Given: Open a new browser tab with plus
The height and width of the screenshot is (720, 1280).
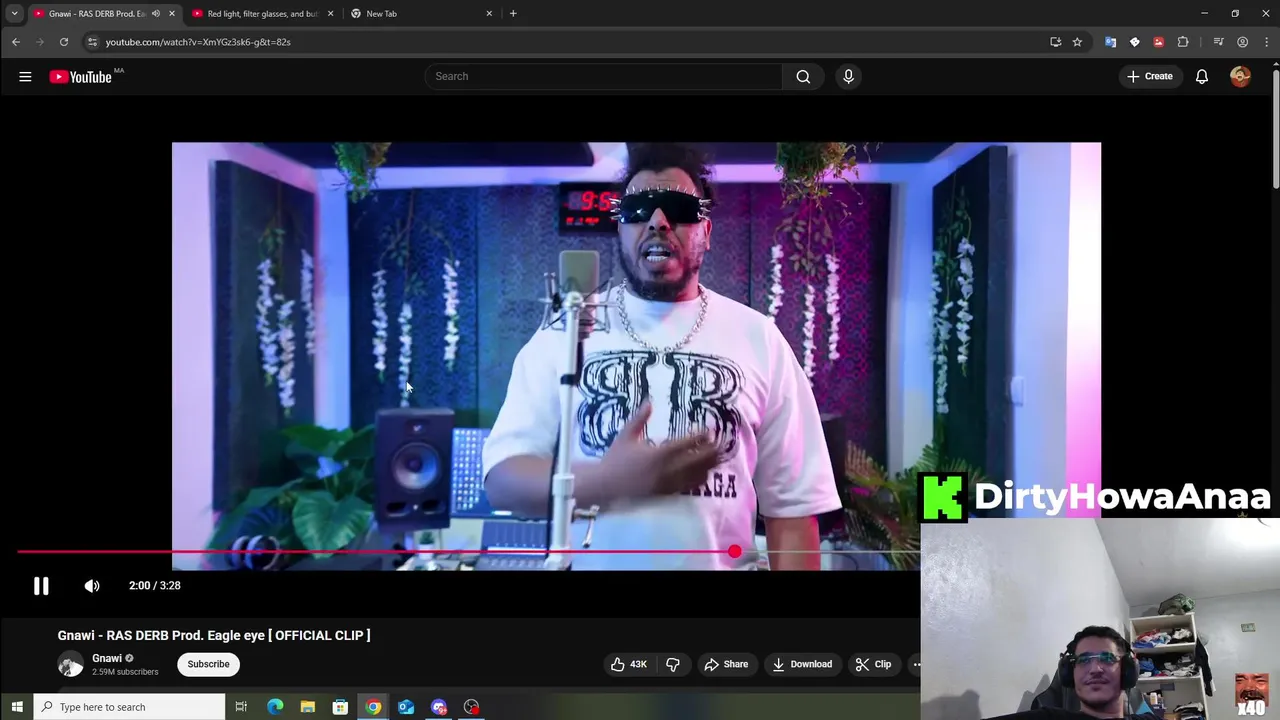Looking at the screenshot, I should (x=513, y=14).
